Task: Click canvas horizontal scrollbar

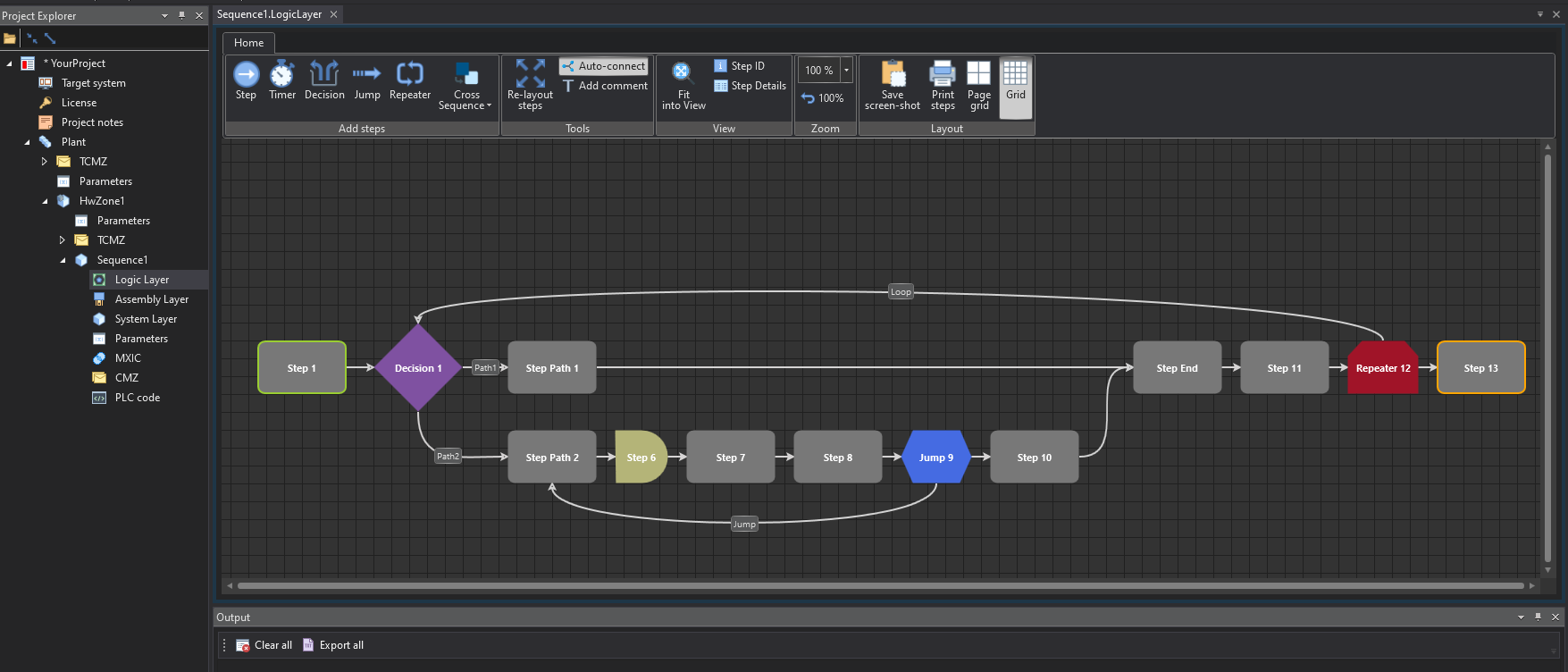Action: click(880, 586)
